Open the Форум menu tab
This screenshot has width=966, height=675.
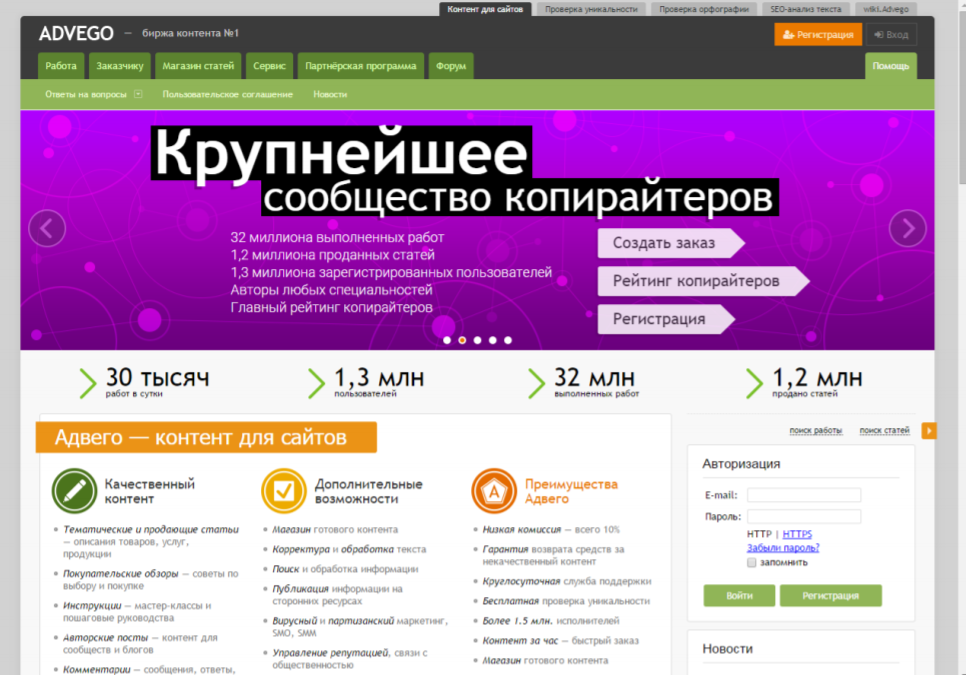tap(451, 66)
